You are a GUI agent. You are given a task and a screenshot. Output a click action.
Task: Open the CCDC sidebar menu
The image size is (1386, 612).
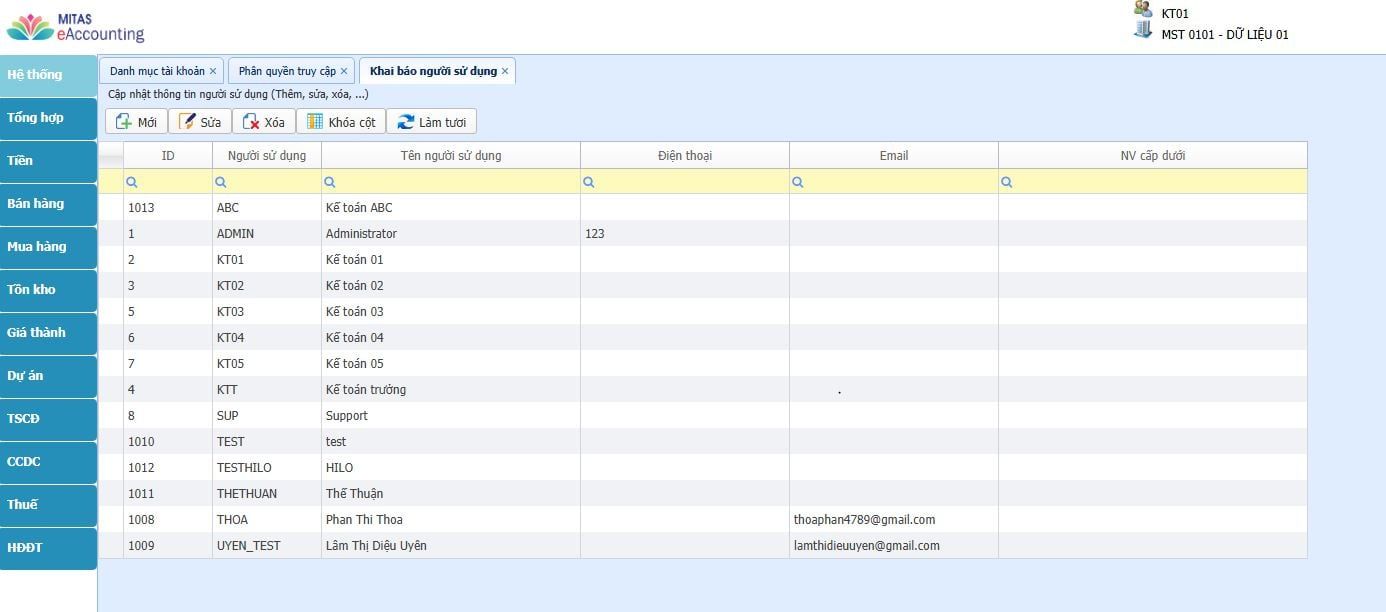click(48, 462)
